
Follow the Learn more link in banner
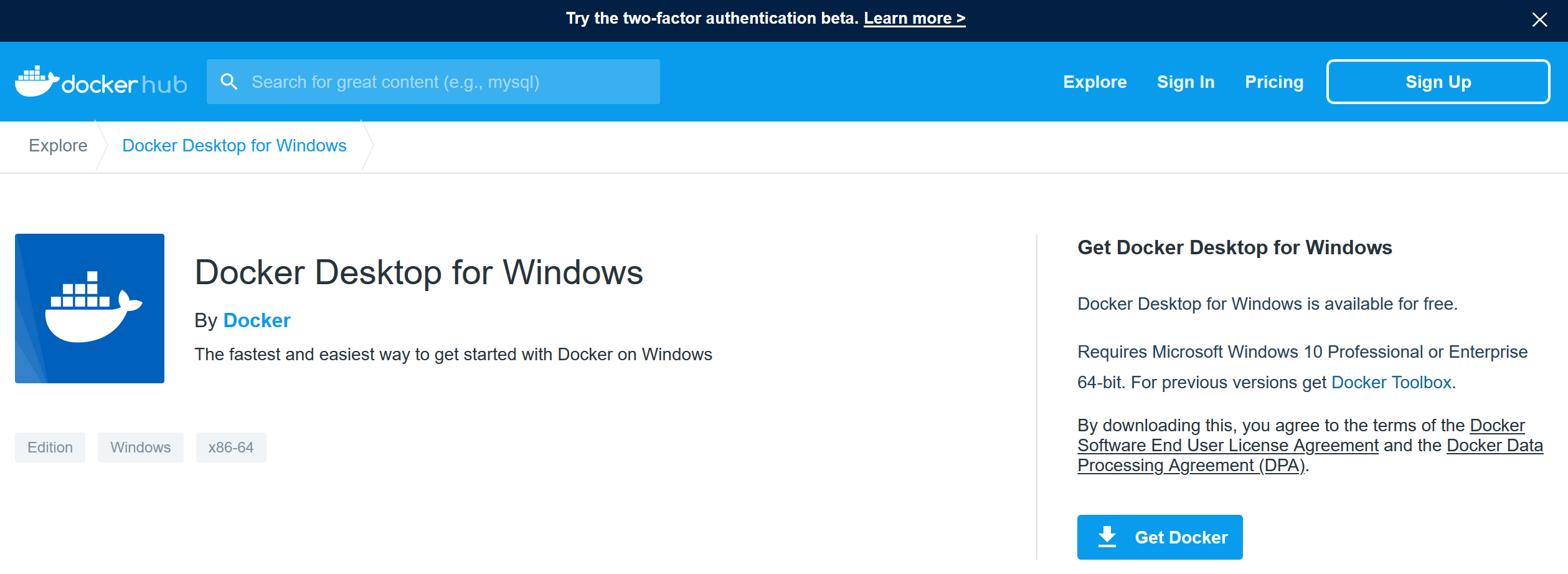click(x=914, y=19)
